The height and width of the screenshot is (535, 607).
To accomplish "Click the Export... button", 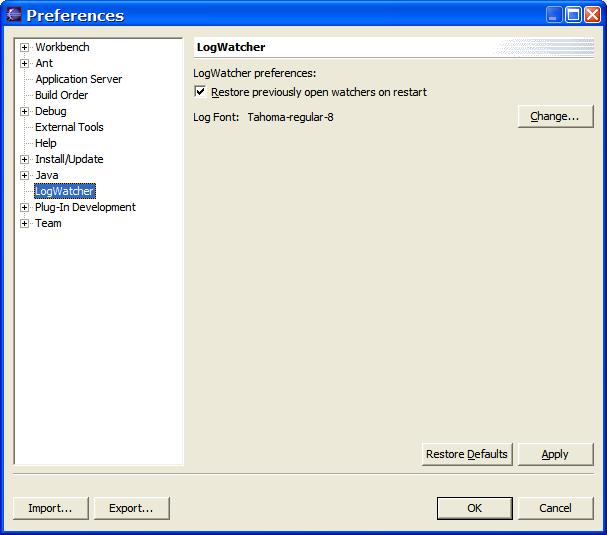I will pos(131,508).
